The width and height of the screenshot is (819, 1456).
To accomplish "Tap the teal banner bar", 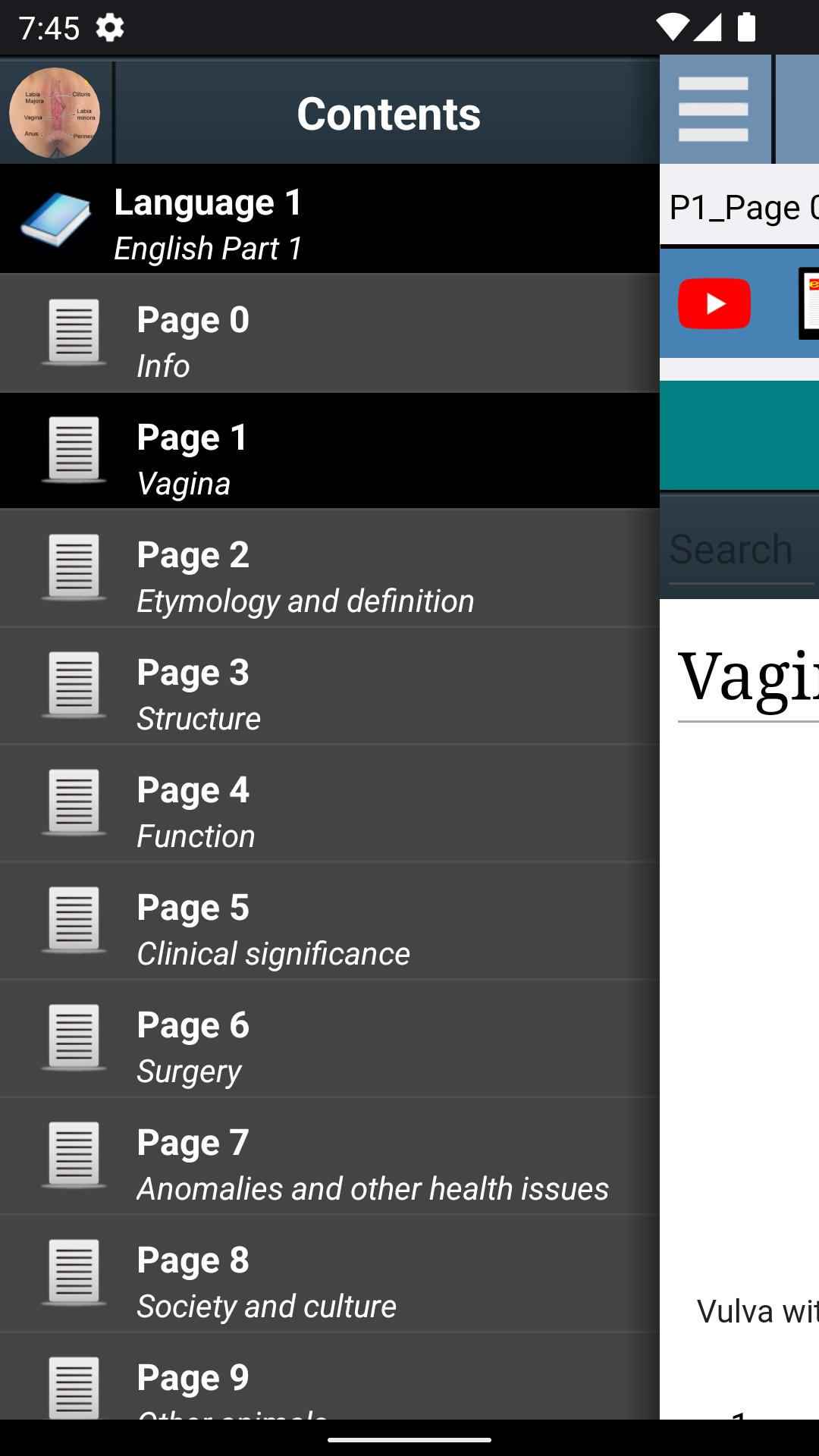I will (x=739, y=436).
